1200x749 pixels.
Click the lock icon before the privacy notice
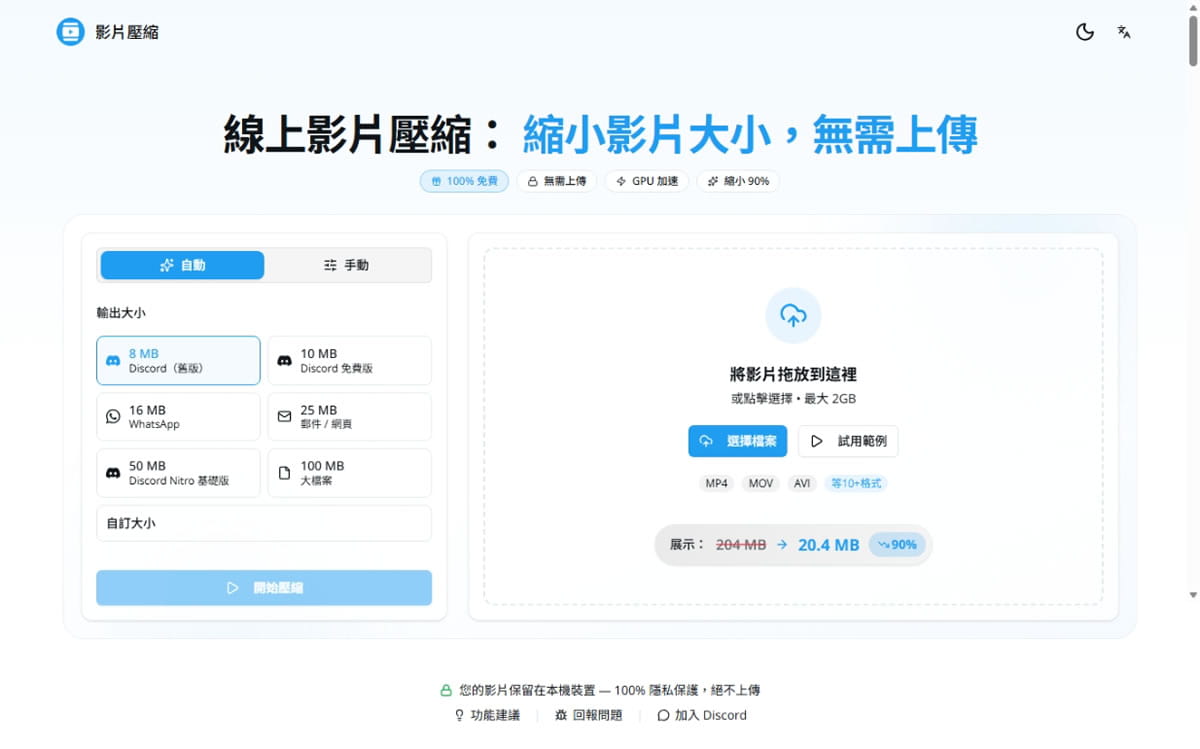click(x=445, y=690)
